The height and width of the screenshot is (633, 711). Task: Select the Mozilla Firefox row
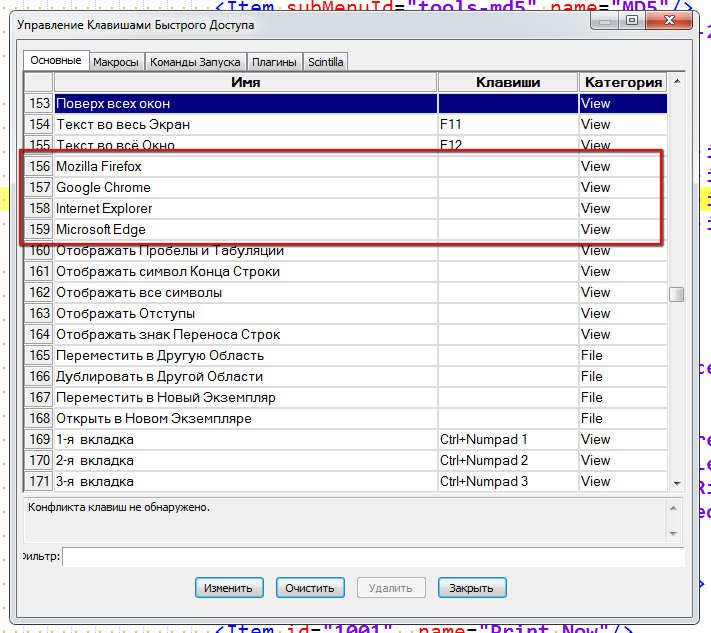[x=346, y=166]
